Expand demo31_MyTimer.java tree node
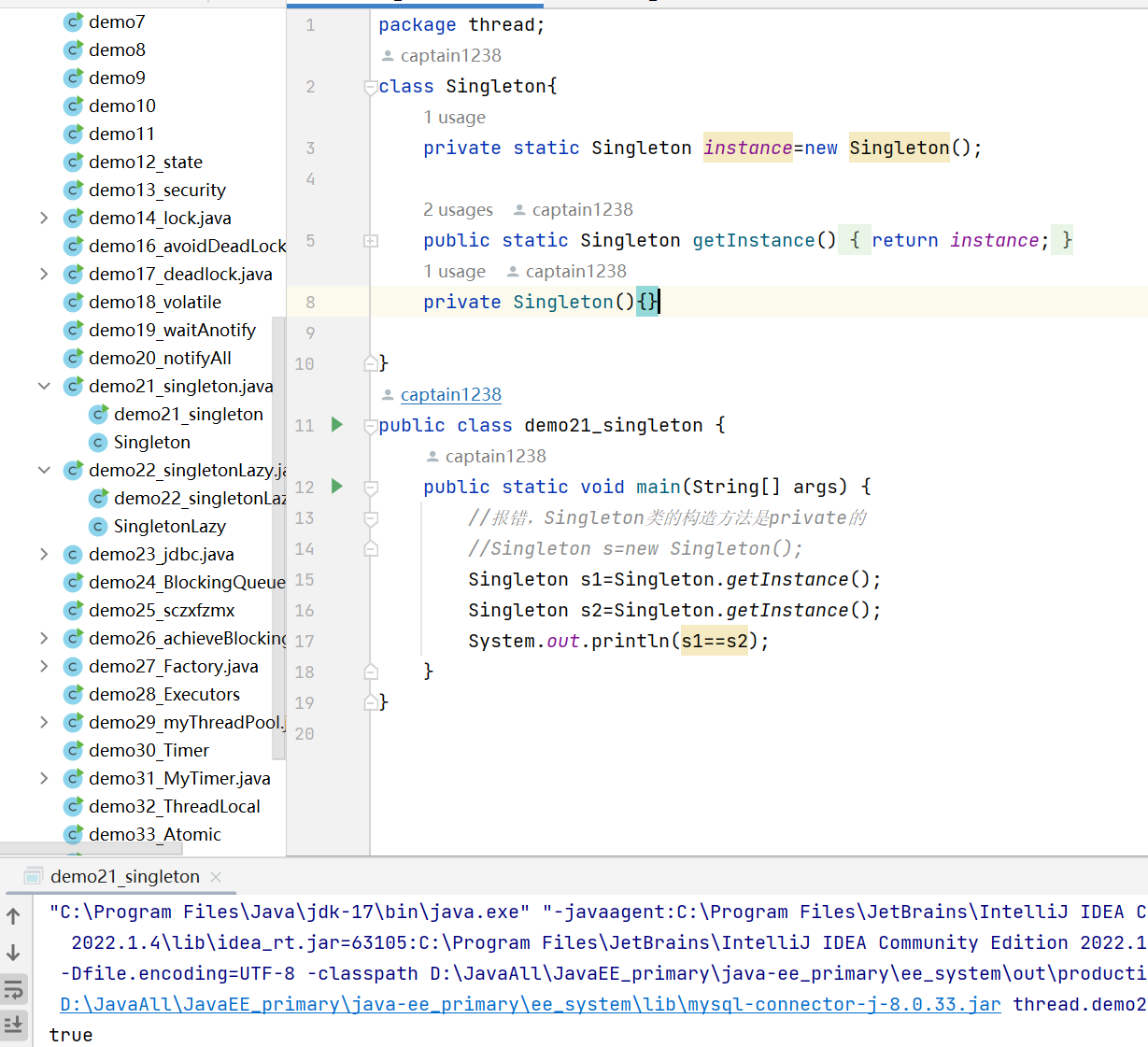 coord(44,778)
